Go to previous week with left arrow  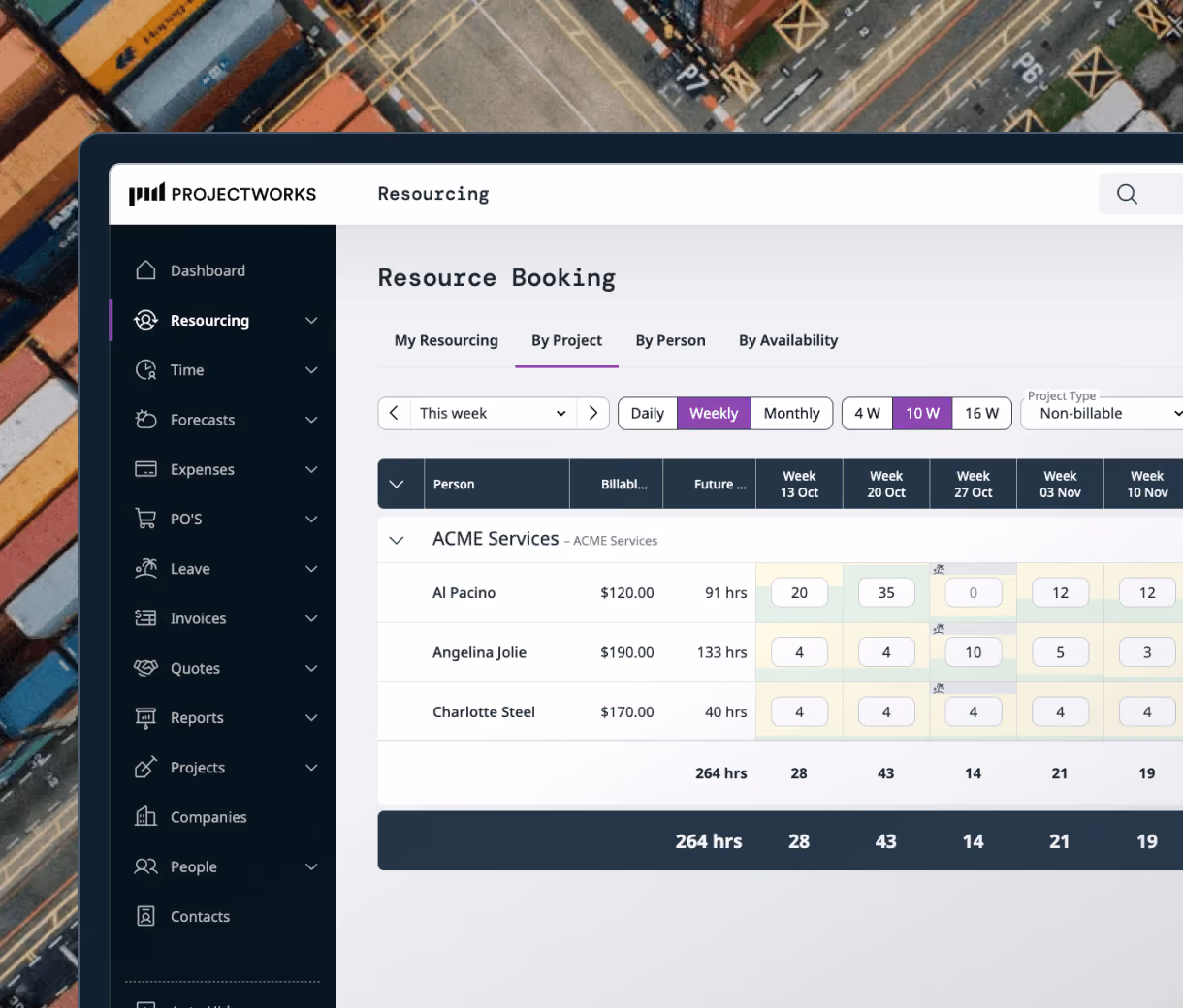coord(394,413)
